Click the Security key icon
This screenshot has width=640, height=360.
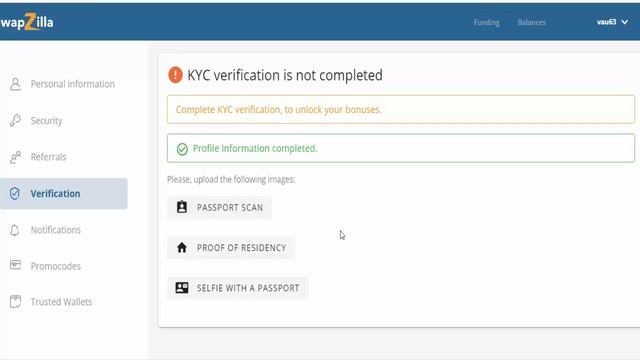pyautogui.click(x=16, y=120)
